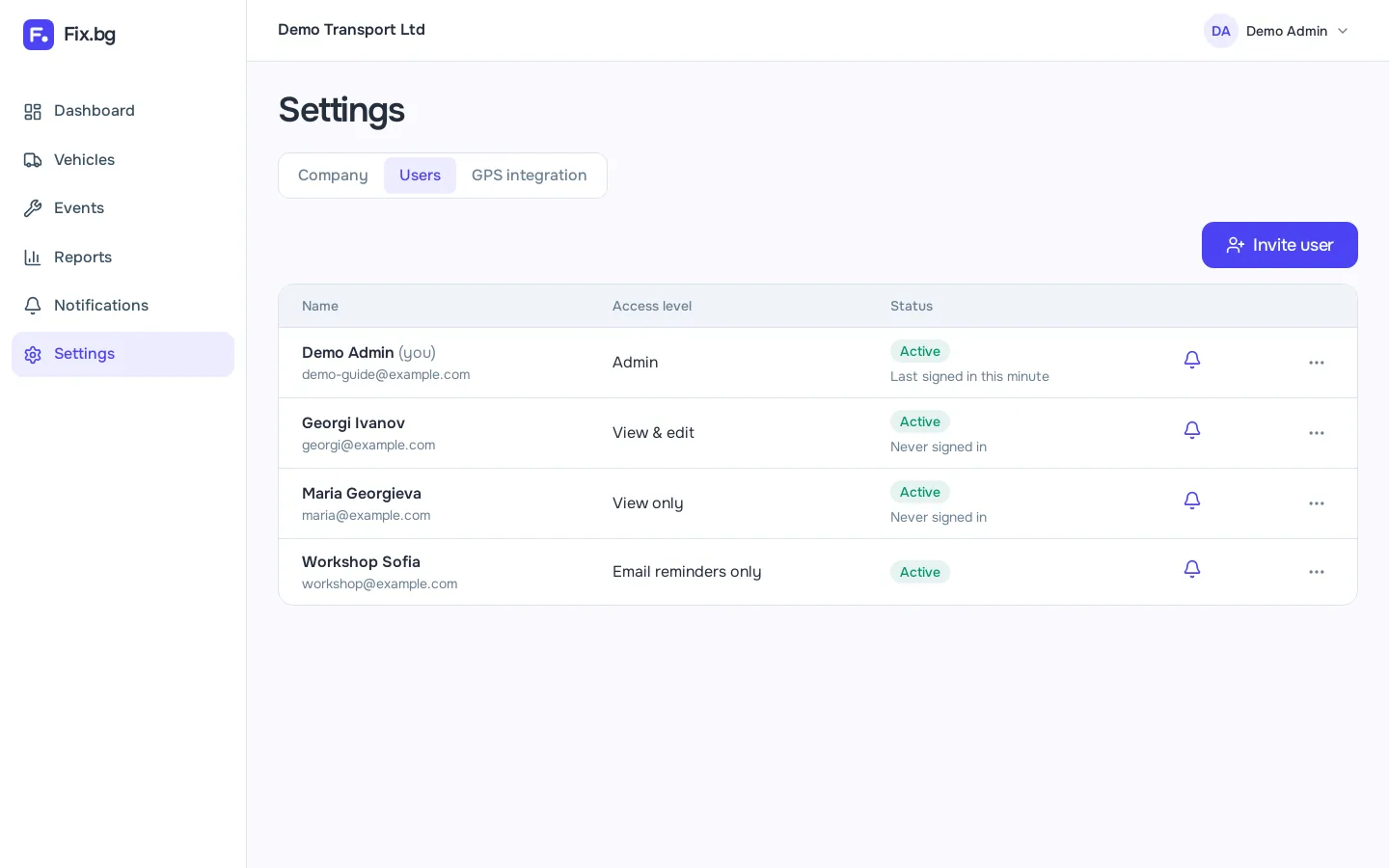
Task: Click georgi@example.com email
Action: pyautogui.click(x=368, y=446)
